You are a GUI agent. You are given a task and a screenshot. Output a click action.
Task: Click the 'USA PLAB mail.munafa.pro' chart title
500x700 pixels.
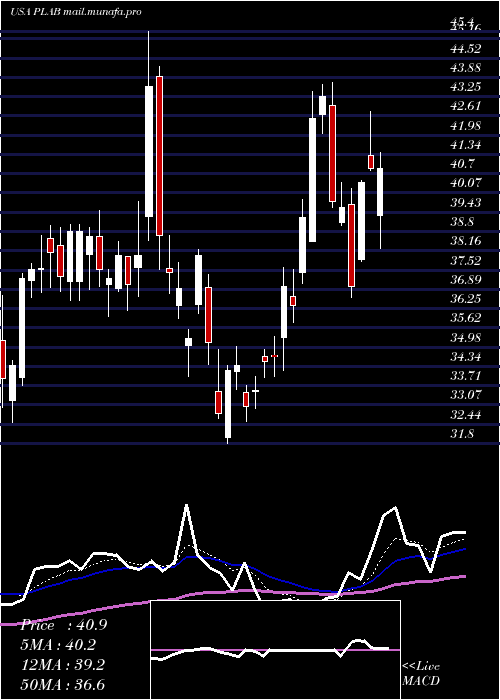point(76,12)
